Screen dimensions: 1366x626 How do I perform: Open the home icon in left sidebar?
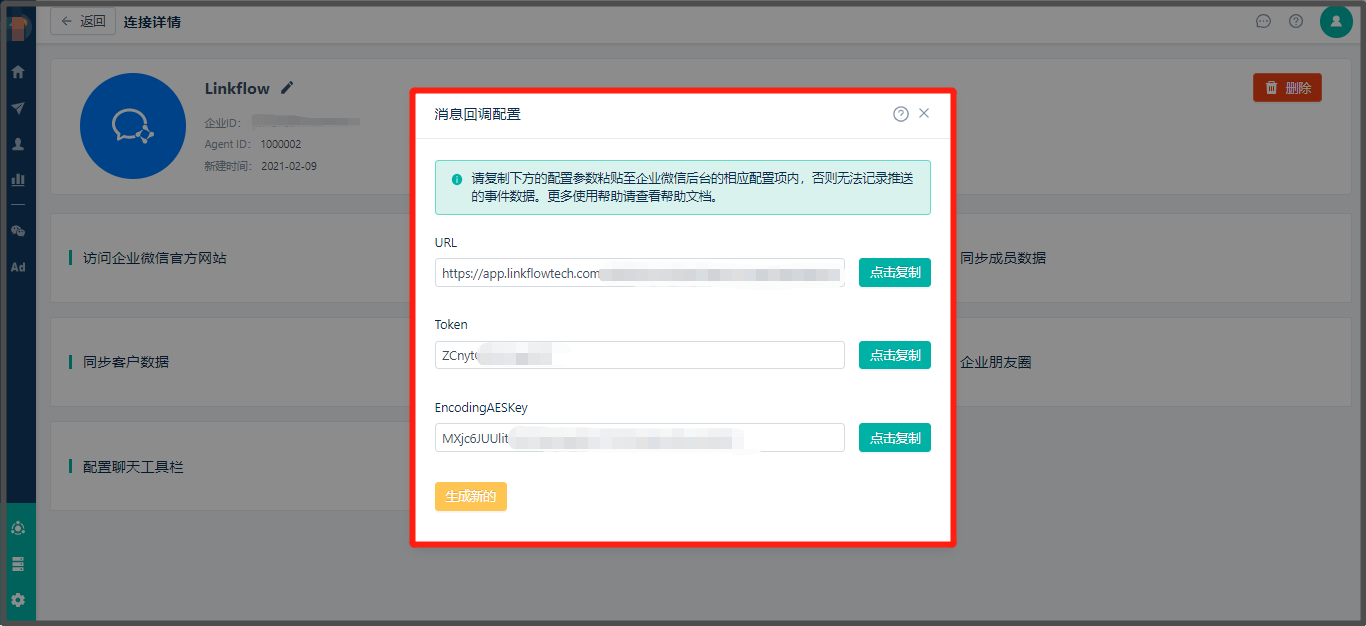18,72
